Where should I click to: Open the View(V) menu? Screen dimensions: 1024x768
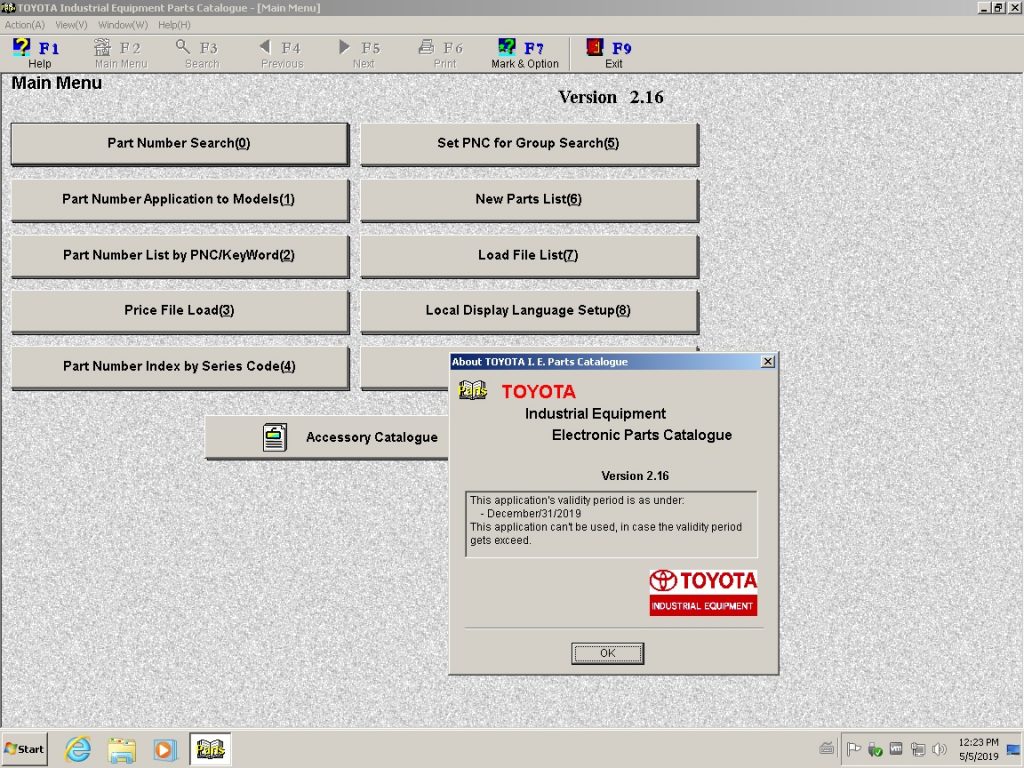click(x=71, y=24)
